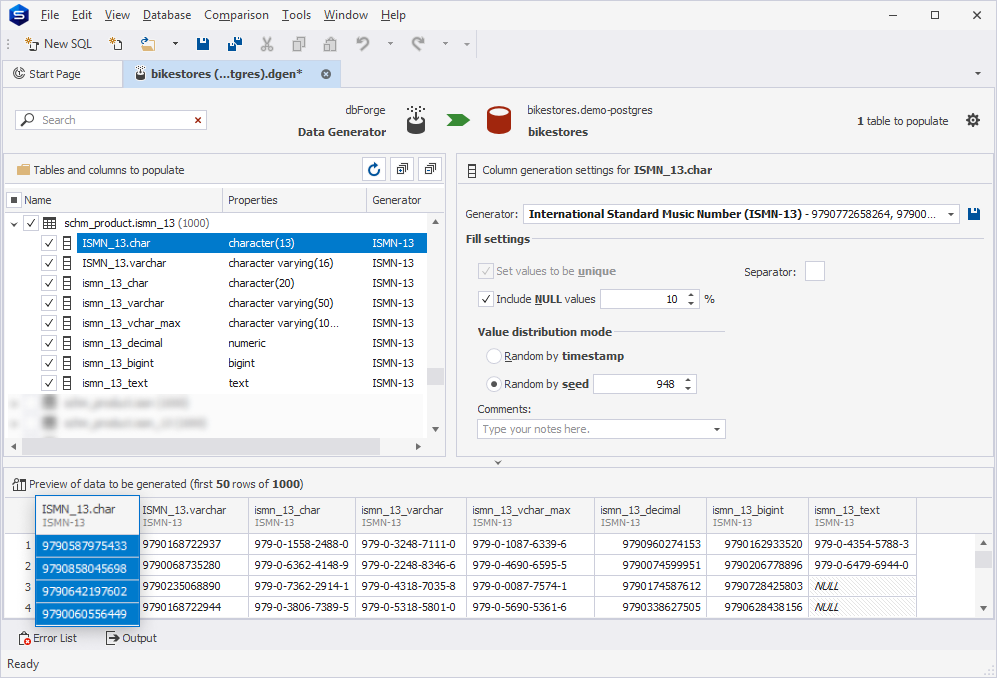The height and width of the screenshot is (678, 997).
Task: Toggle the schm_product.ismn_13 table checkbox
Action: coord(31,223)
